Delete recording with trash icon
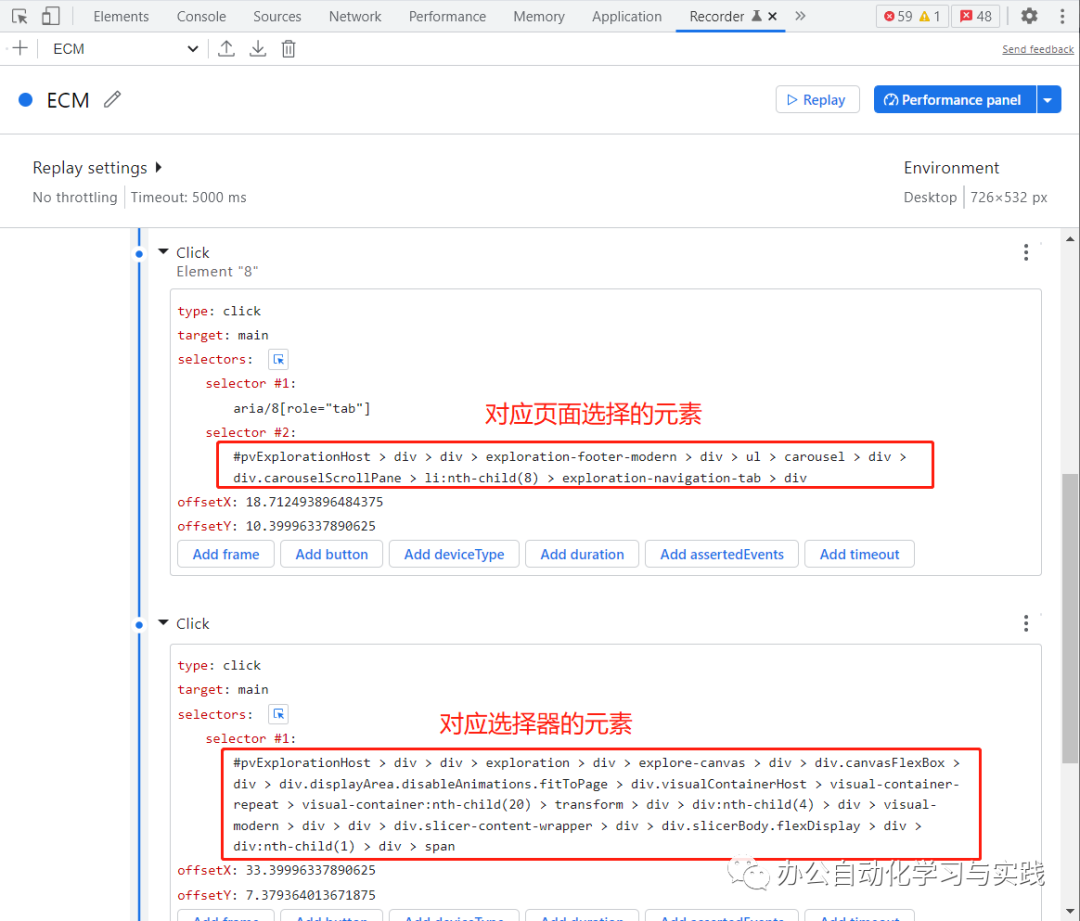Viewport: 1080px width, 921px height. click(x=289, y=49)
